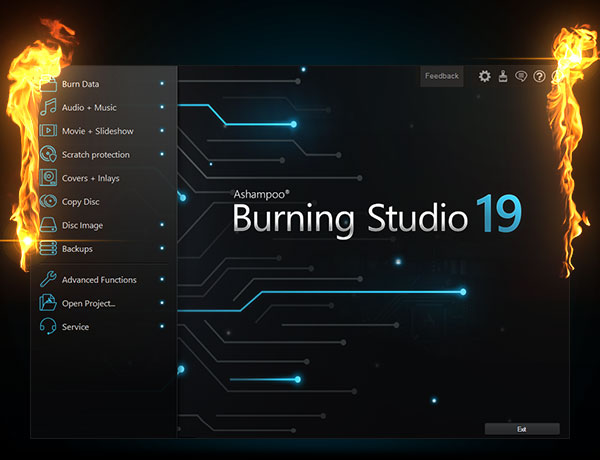Screen dimensions: 600x460
Task: Choose the Covers + Inlays label
Action: coord(91,178)
